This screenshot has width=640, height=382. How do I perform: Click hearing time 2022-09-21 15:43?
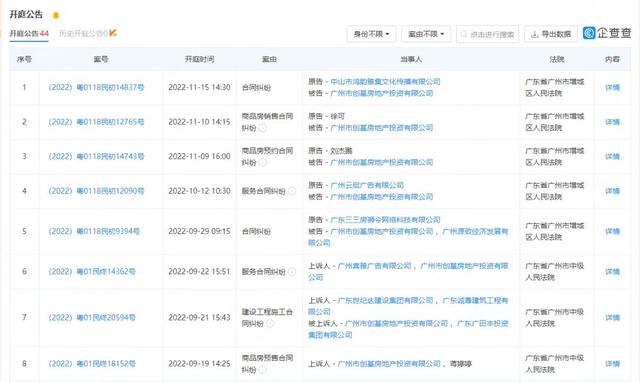click(x=199, y=318)
